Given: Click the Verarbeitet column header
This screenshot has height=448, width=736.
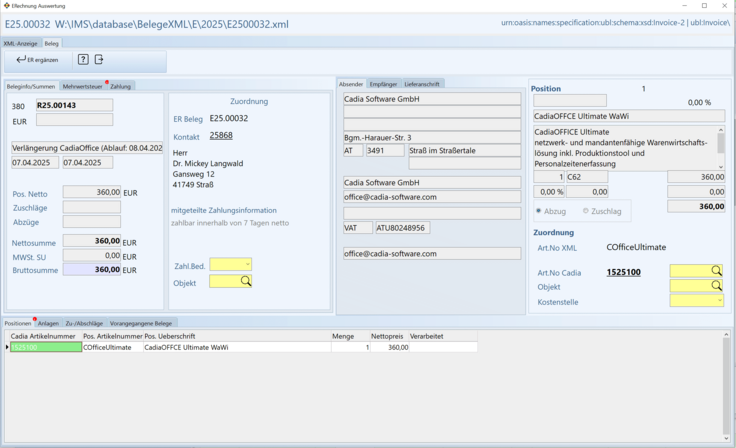Looking at the screenshot, I should [x=443, y=336].
